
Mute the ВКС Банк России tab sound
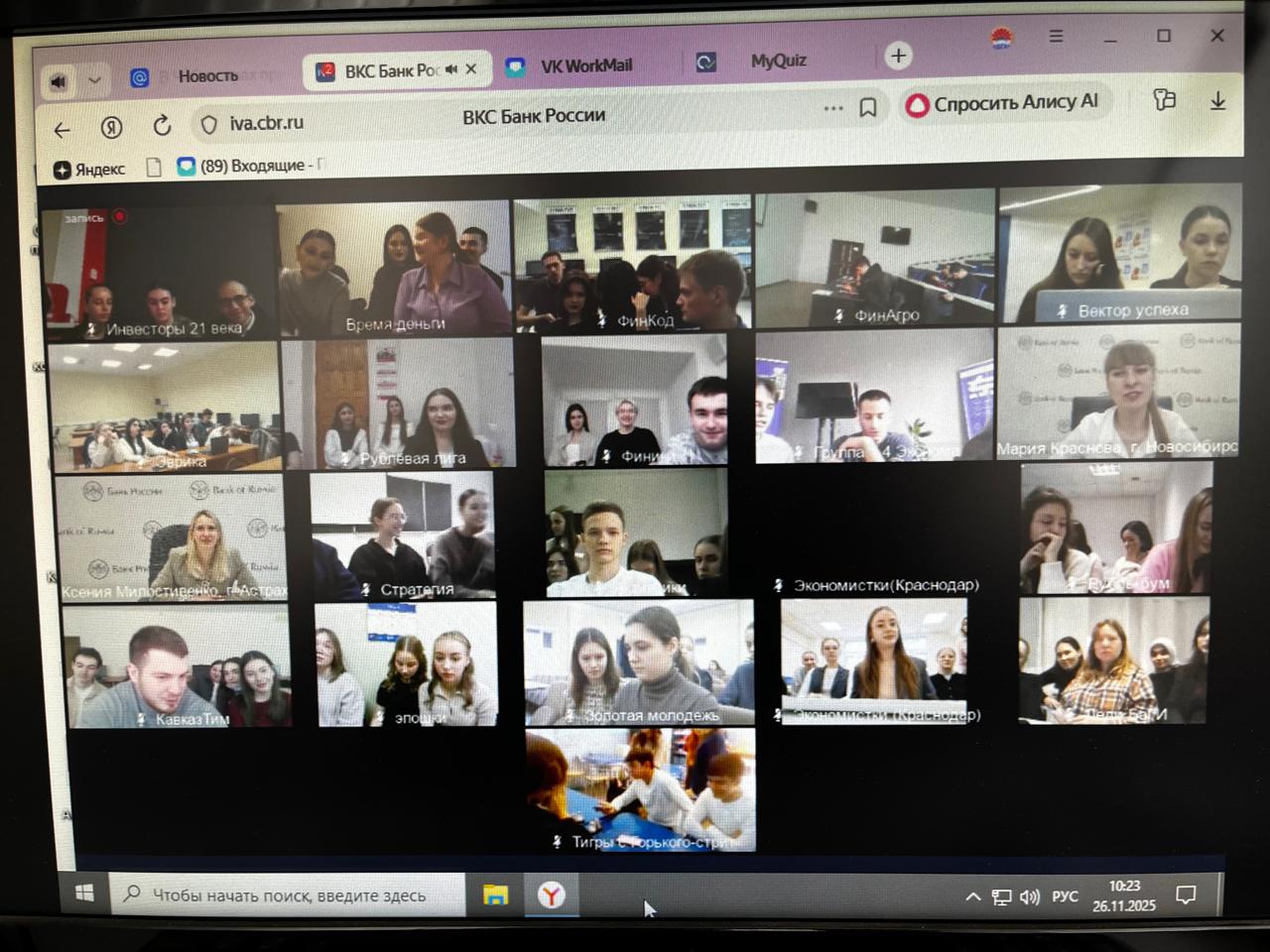451,69
